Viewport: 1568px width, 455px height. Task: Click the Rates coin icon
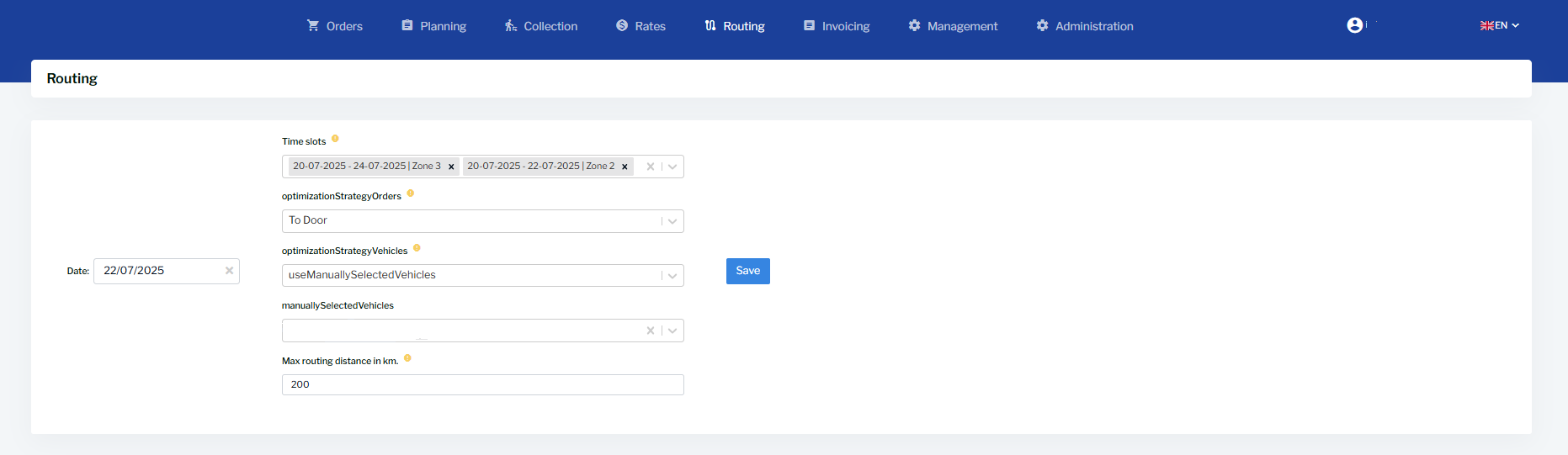(x=622, y=26)
